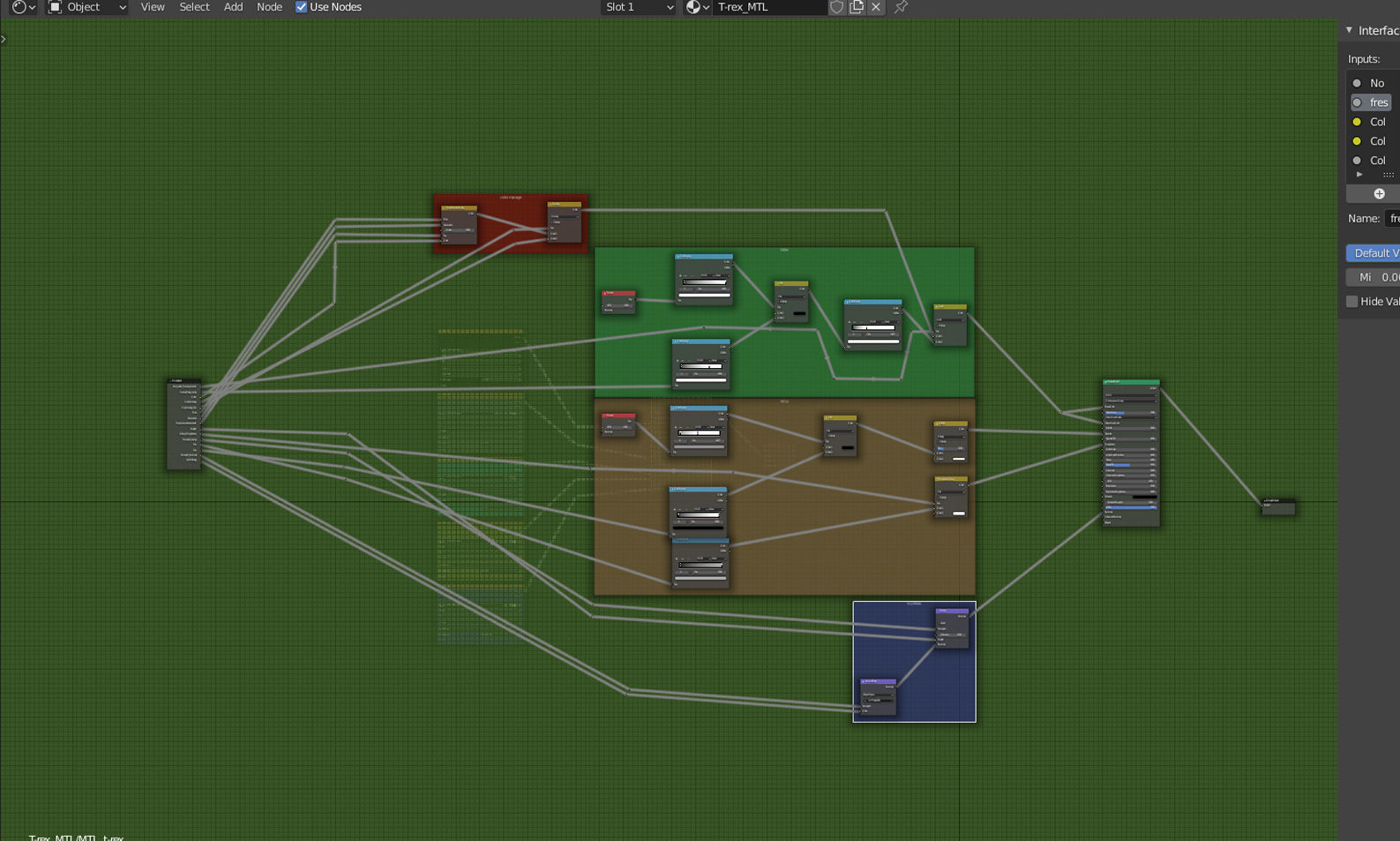
Task: Select the left node in red frame
Action: pyautogui.click(x=459, y=225)
